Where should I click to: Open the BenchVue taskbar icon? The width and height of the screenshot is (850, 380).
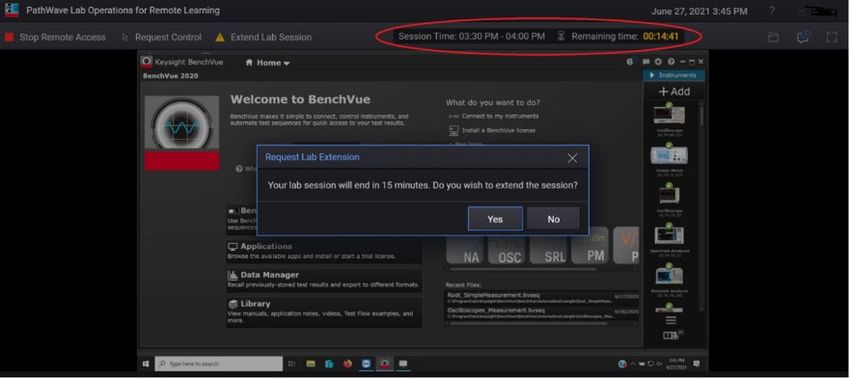click(384, 364)
